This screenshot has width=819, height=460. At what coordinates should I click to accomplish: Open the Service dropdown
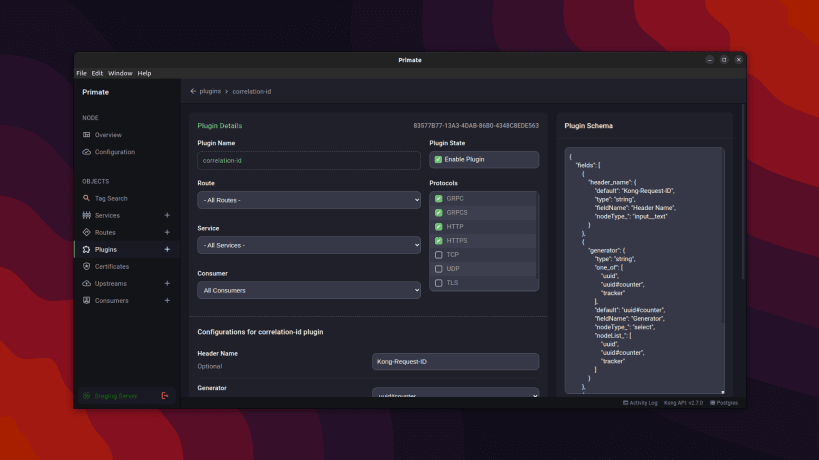[x=309, y=245]
